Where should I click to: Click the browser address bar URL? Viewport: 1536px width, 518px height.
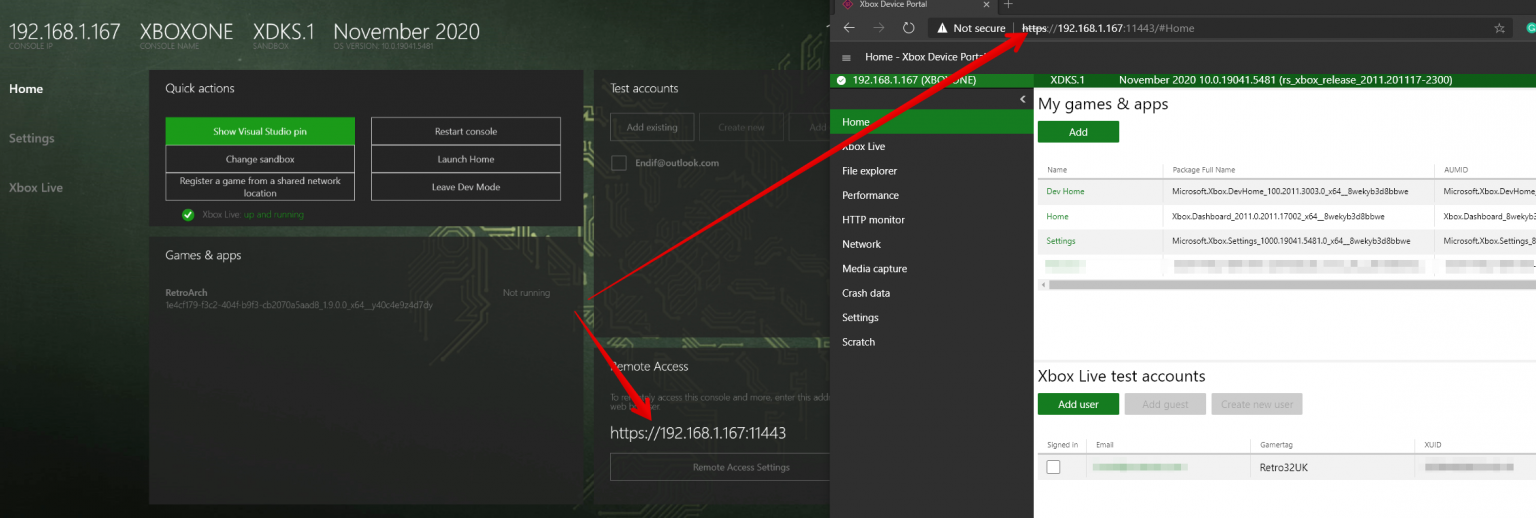[1108, 28]
